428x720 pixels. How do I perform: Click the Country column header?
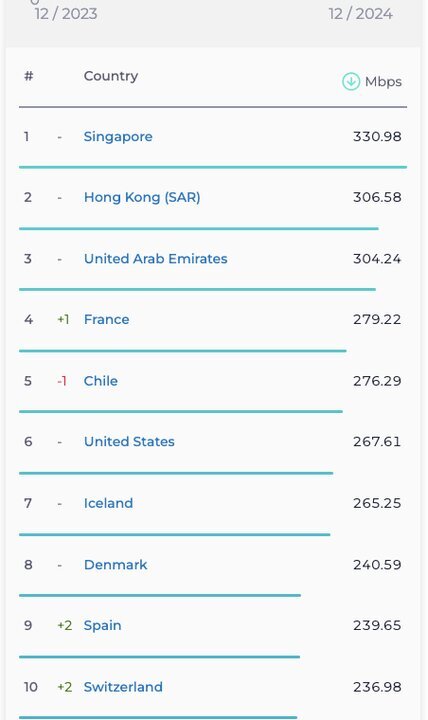(111, 76)
